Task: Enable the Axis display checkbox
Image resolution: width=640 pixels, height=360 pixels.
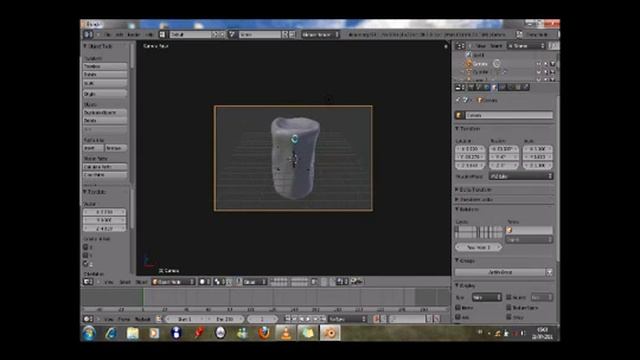Action: [458, 316]
